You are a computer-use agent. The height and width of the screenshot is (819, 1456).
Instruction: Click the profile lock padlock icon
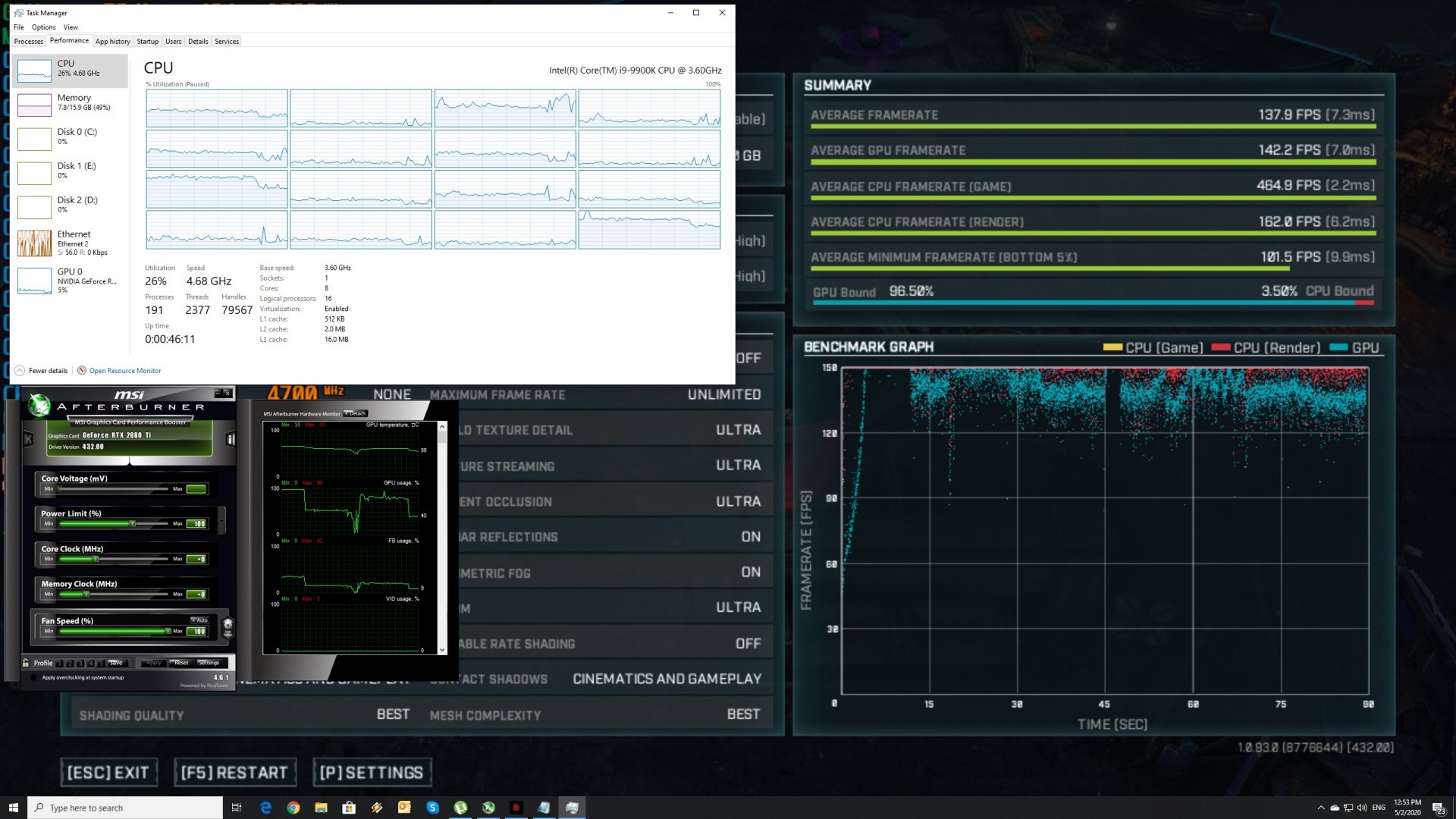coord(26,662)
